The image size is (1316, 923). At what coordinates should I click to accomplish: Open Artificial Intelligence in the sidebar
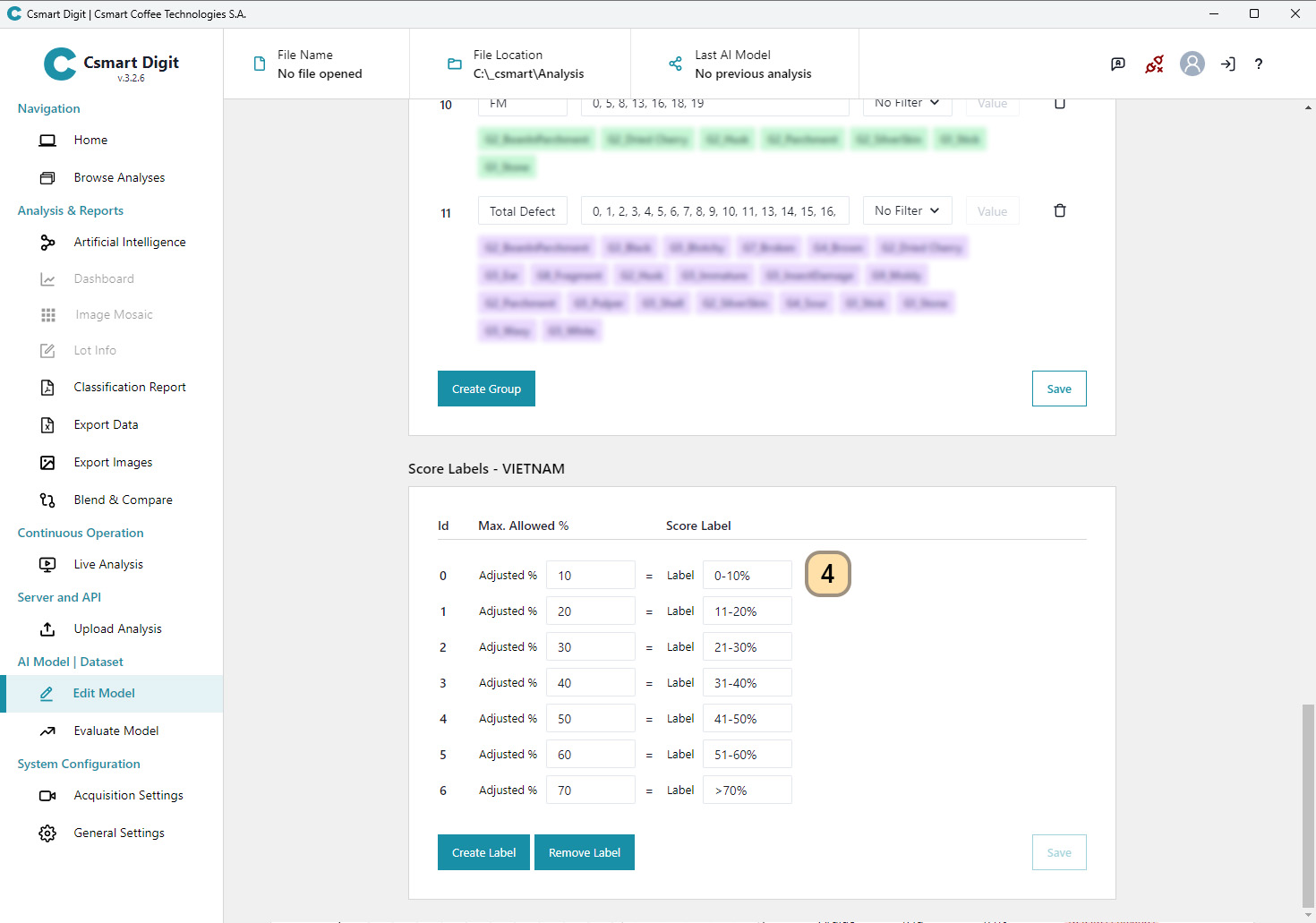click(129, 242)
